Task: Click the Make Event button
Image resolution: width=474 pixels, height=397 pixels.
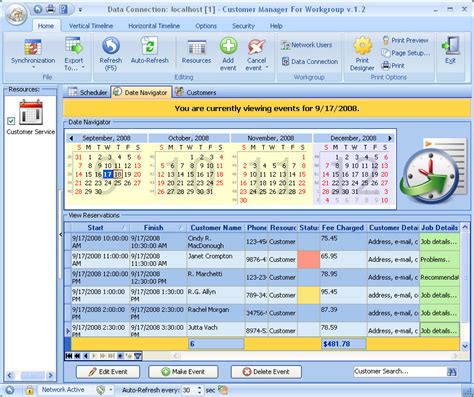Action: click(183, 372)
